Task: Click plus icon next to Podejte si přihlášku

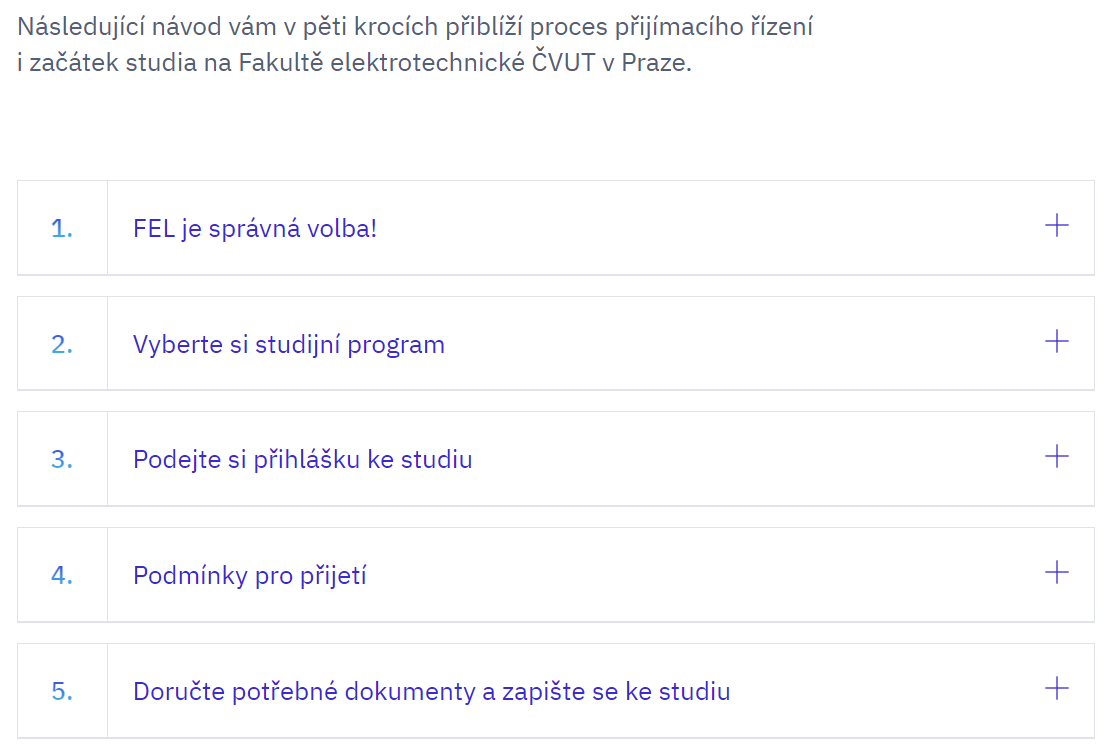Action: [1056, 457]
